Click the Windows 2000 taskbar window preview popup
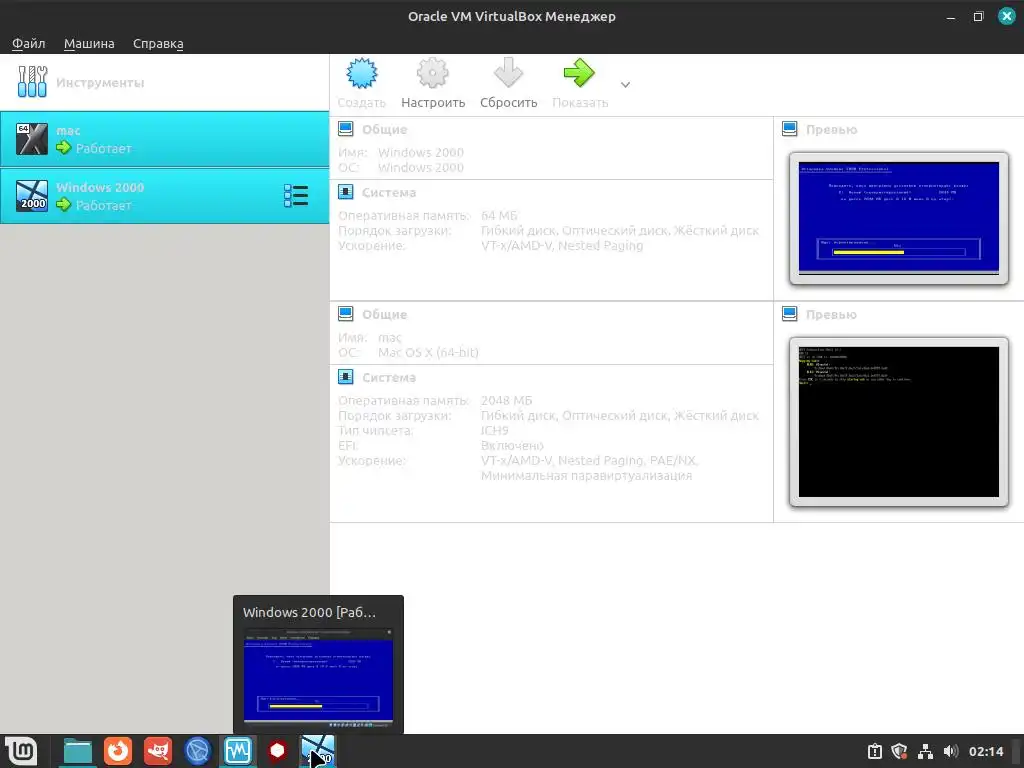1024x768 pixels. click(x=318, y=664)
